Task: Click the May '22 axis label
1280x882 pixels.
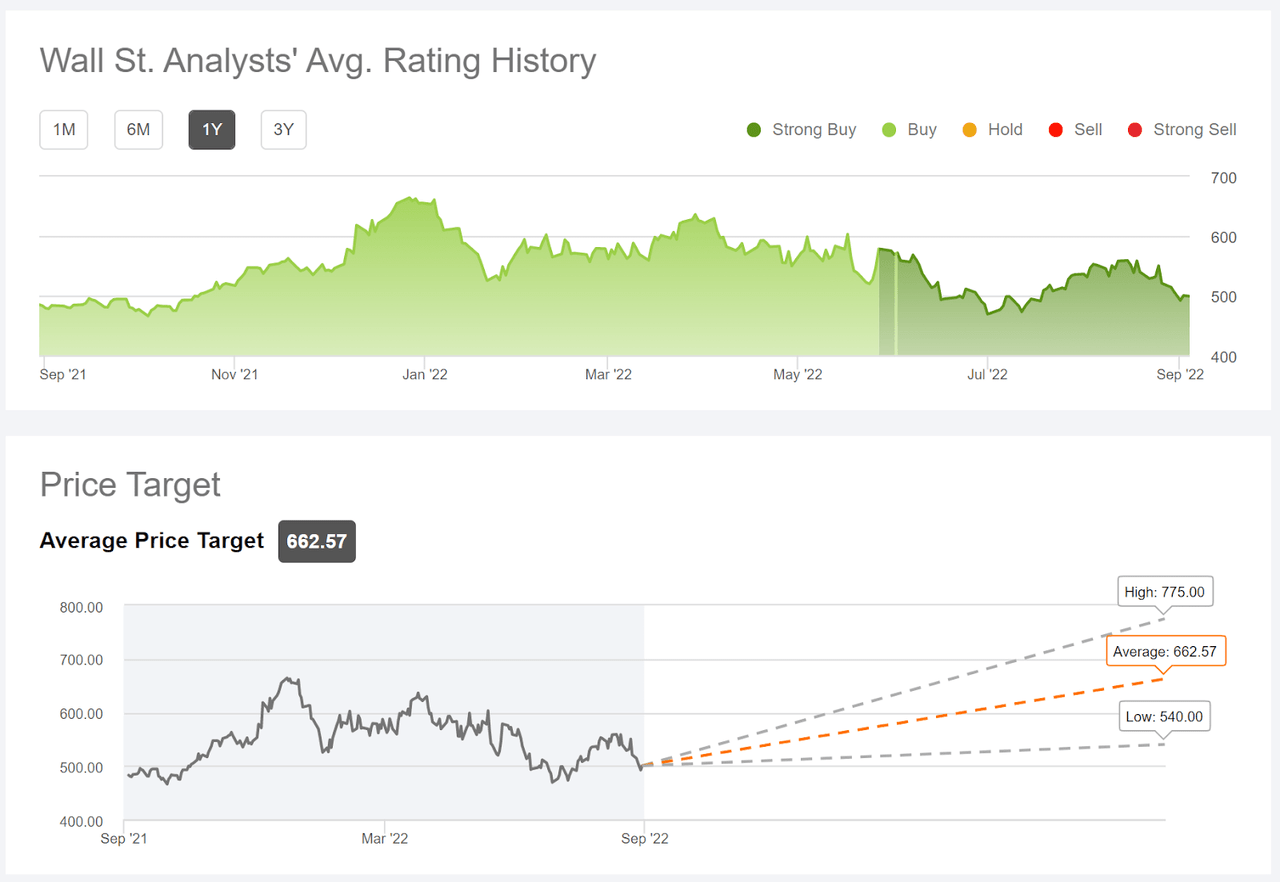Action: (x=798, y=374)
